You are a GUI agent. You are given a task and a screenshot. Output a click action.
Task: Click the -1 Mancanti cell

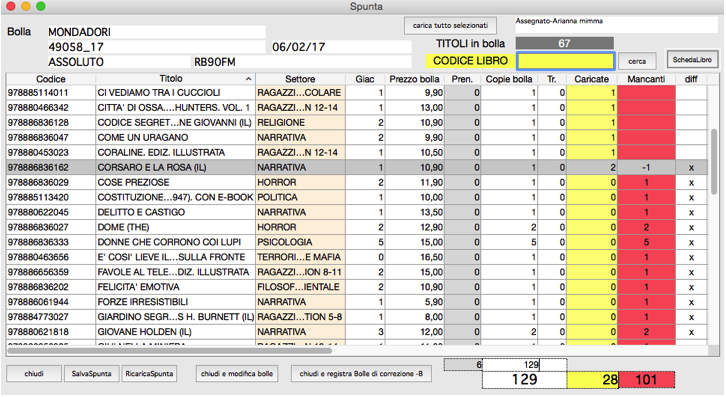tap(646, 167)
